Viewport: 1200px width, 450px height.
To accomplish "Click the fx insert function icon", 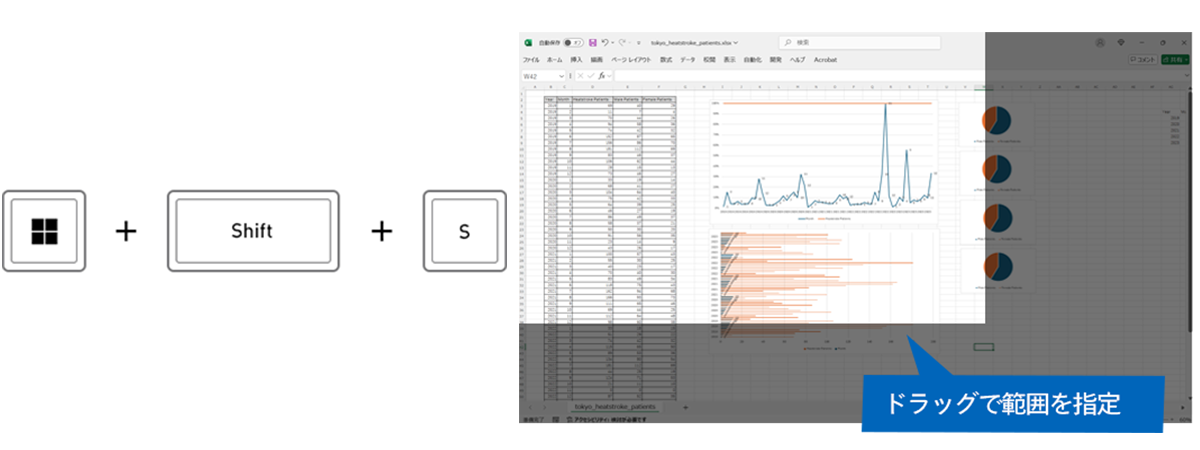I will point(603,76).
